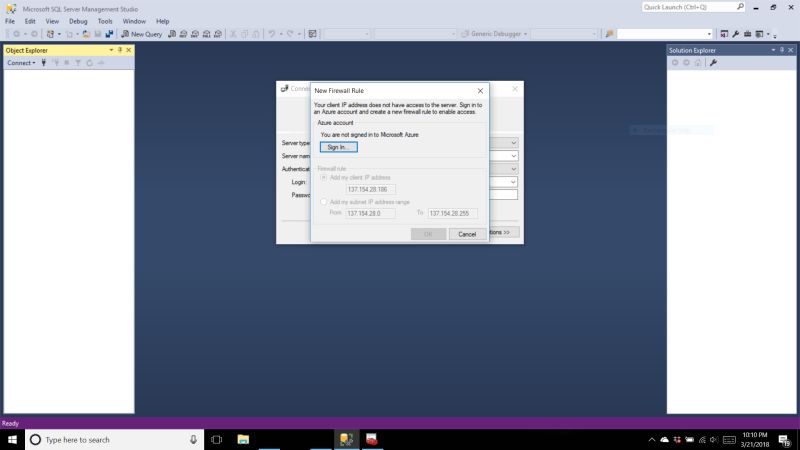The height and width of the screenshot is (450, 800).
Task: Click the SSMS icon in the taskbar
Action: click(x=346, y=439)
